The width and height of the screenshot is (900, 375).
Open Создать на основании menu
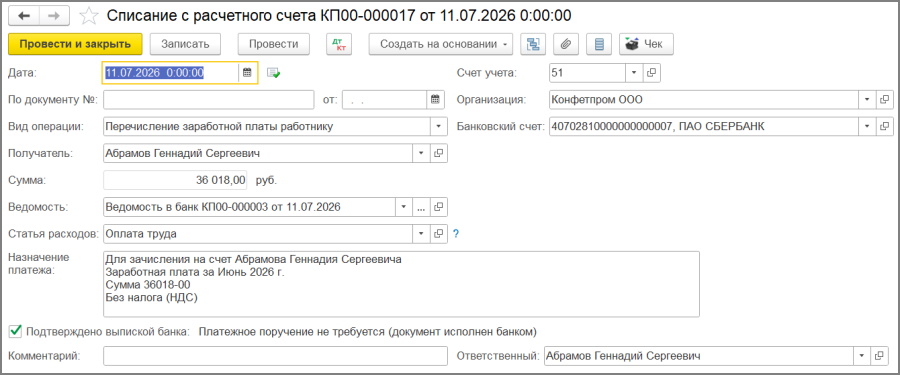click(441, 44)
